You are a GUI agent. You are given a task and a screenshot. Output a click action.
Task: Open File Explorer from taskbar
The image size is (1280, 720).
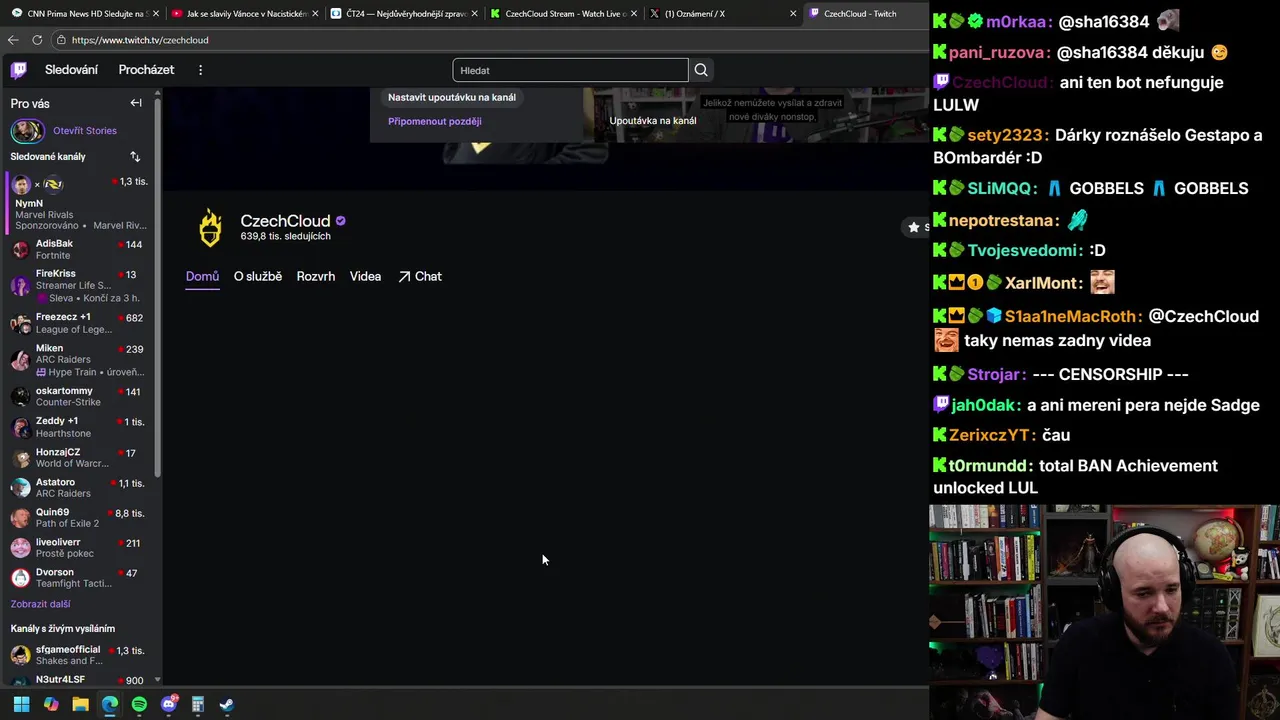click(x=80, y=704)
